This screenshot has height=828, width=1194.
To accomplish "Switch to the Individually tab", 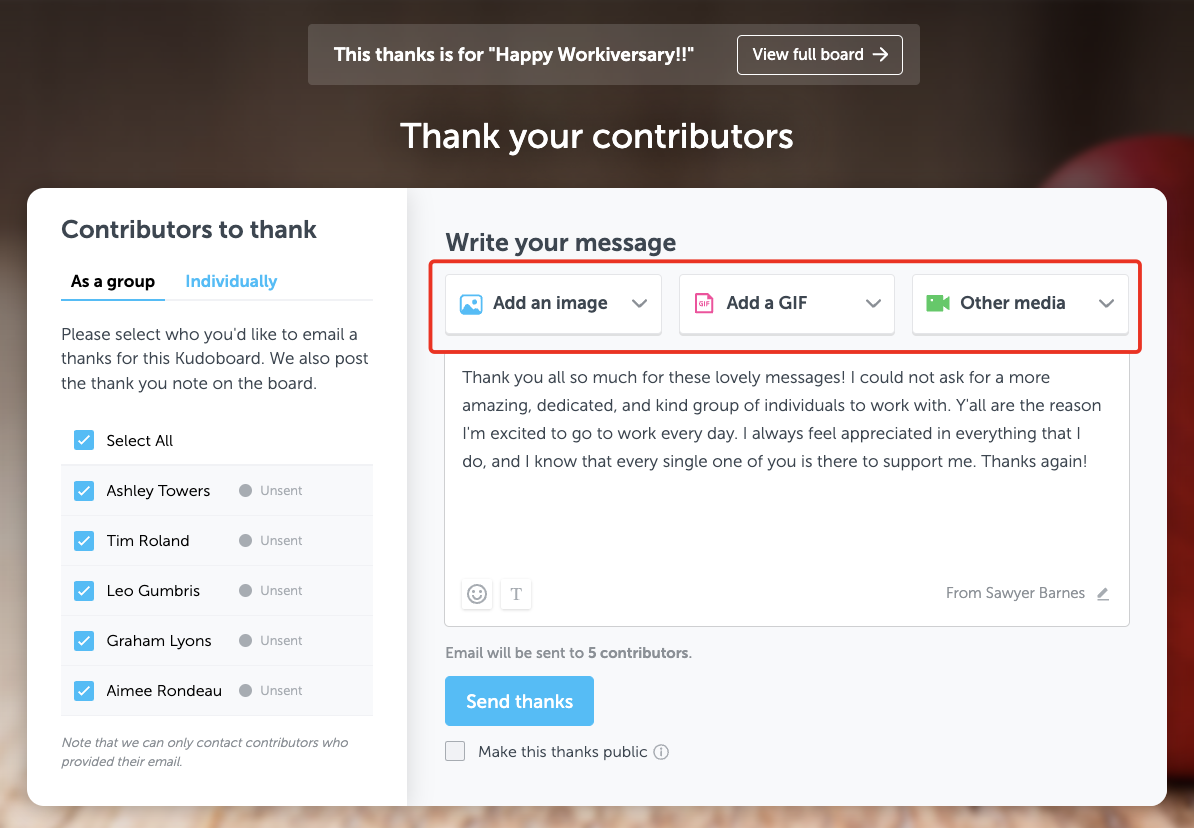I will click(x=231, y=281).
